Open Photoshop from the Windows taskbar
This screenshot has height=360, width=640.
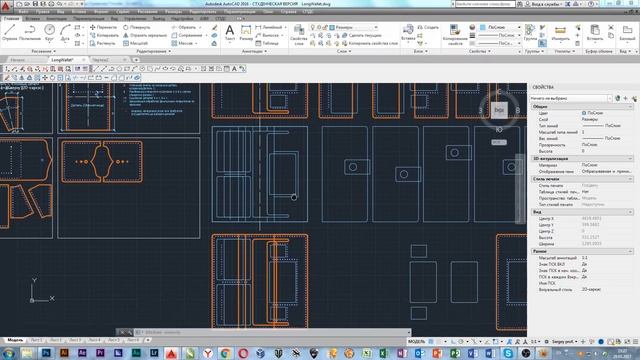[46, 353]
